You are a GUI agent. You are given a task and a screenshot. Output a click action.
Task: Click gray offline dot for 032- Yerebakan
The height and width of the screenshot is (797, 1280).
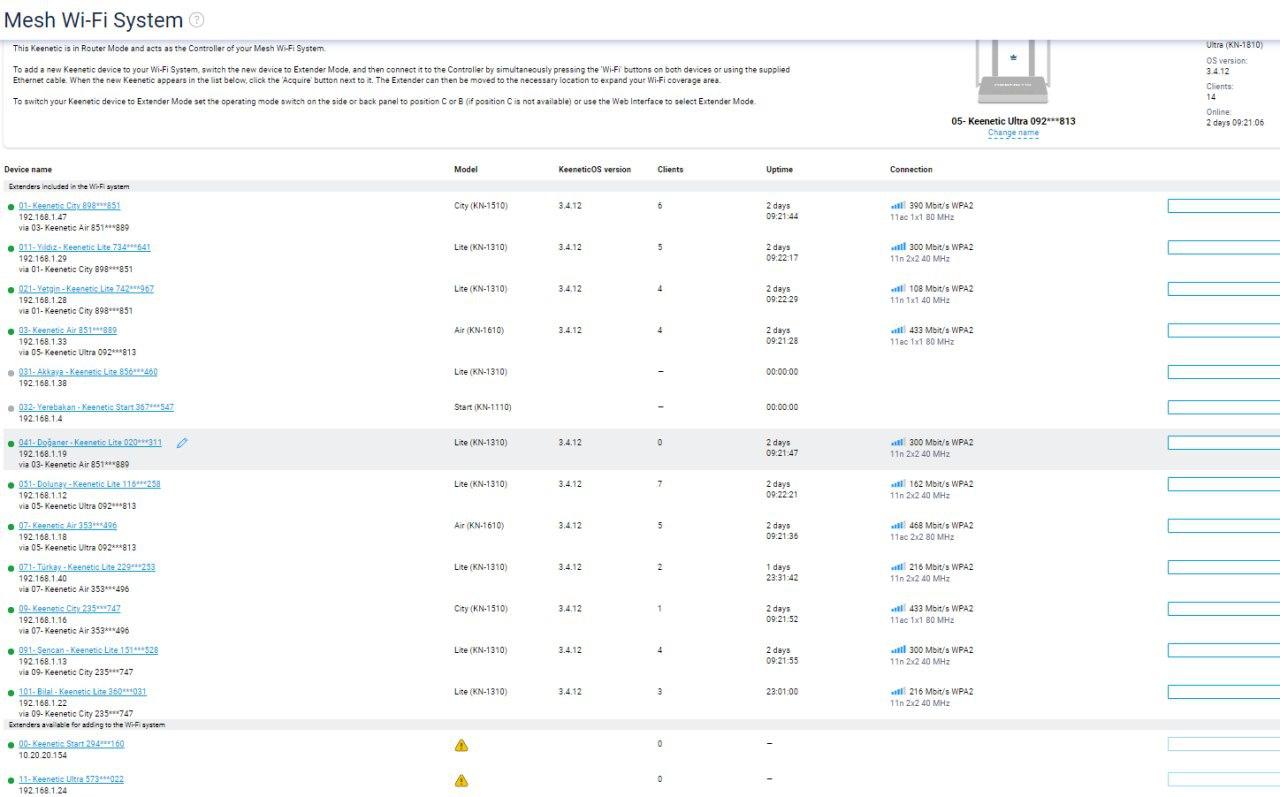(11, 408)
